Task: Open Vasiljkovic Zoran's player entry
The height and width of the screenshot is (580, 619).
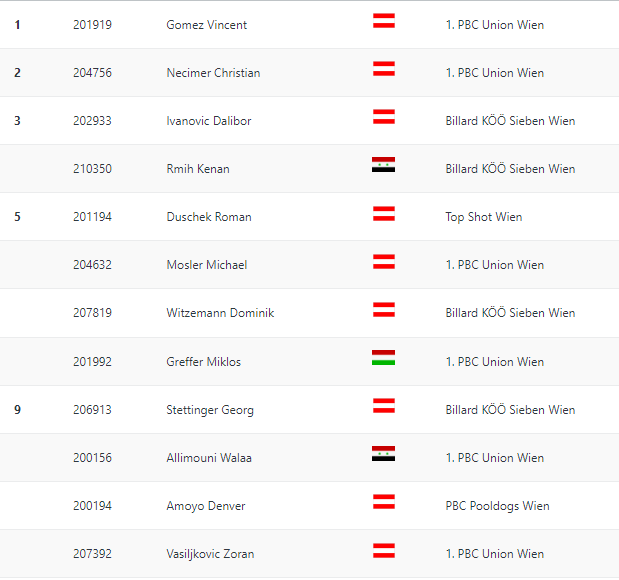Action: coord(210,554)
